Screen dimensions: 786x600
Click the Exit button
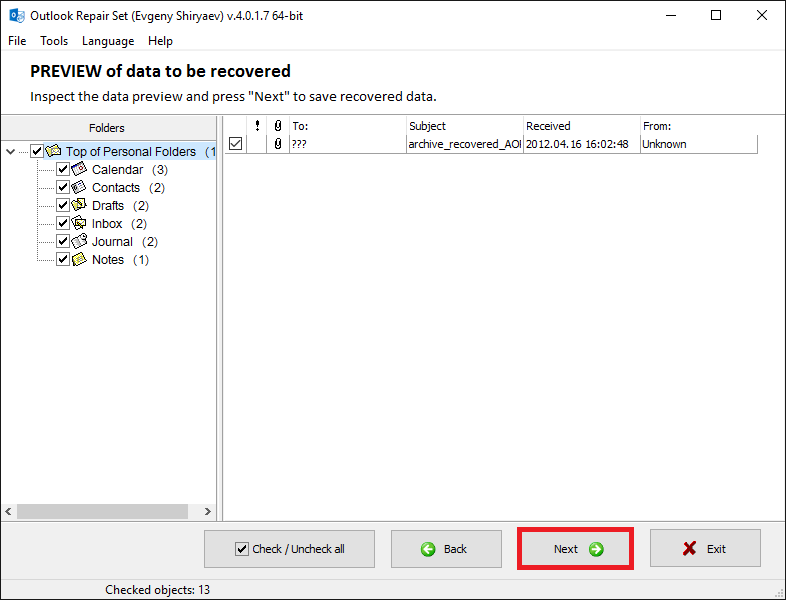point(705,549)
